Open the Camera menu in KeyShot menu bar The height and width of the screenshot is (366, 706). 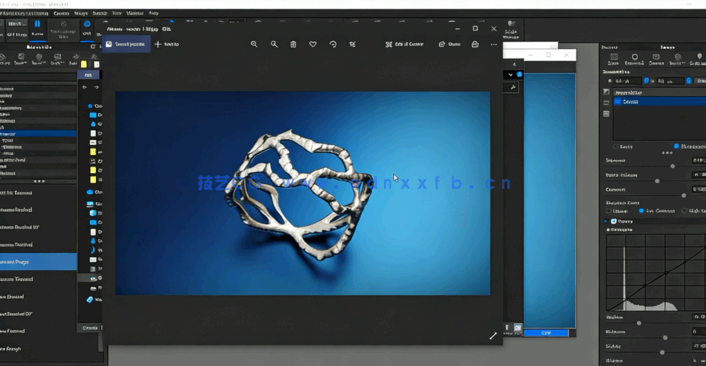click(61, 13)
